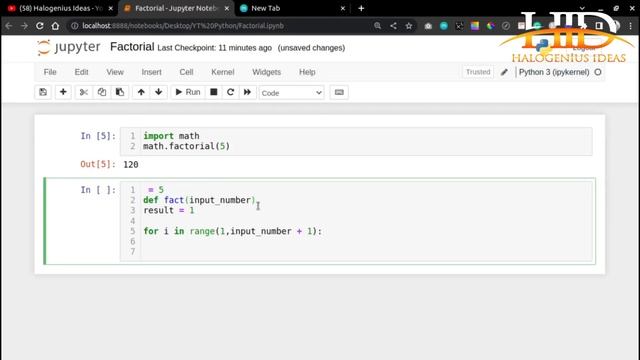Screen dimensions: 640x360
Task: Go to the browser home page icon
Action: point(55,26)
